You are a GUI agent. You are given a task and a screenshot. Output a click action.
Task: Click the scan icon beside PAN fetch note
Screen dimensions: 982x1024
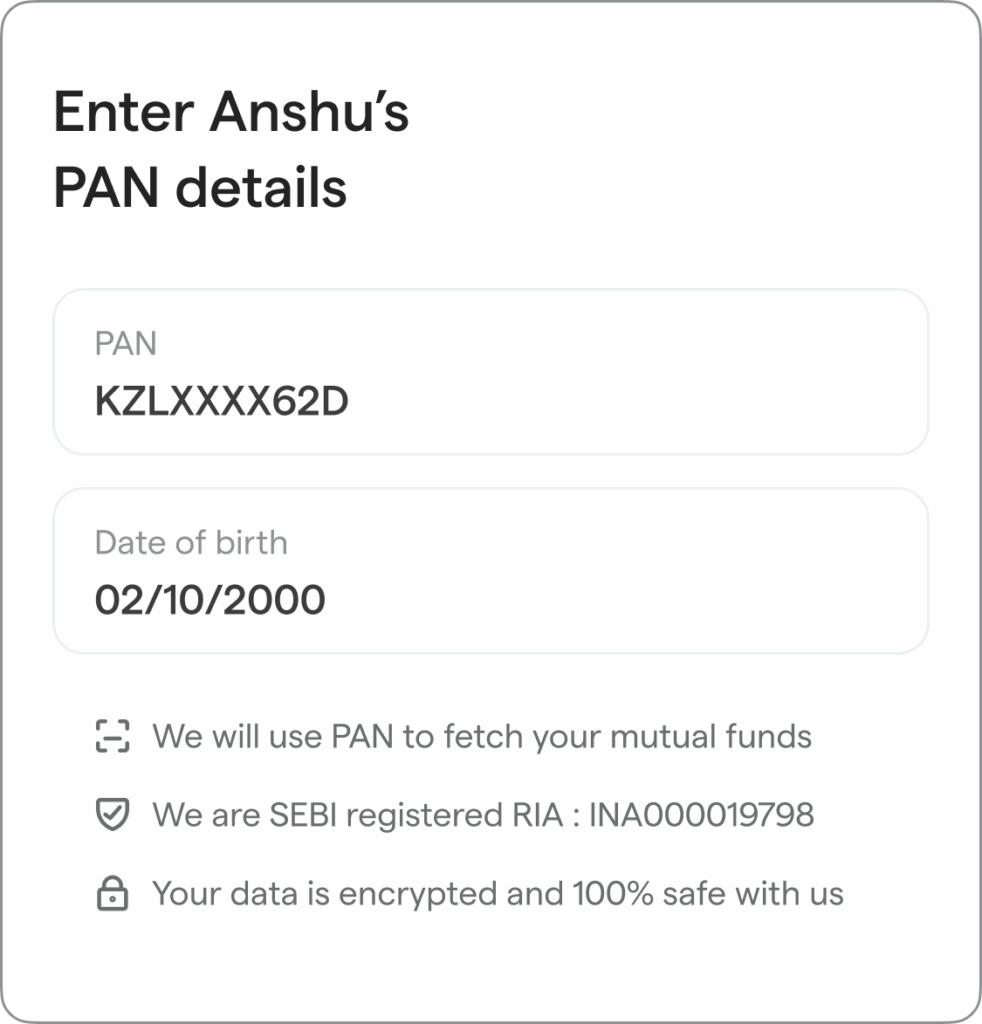pos(112,737)
